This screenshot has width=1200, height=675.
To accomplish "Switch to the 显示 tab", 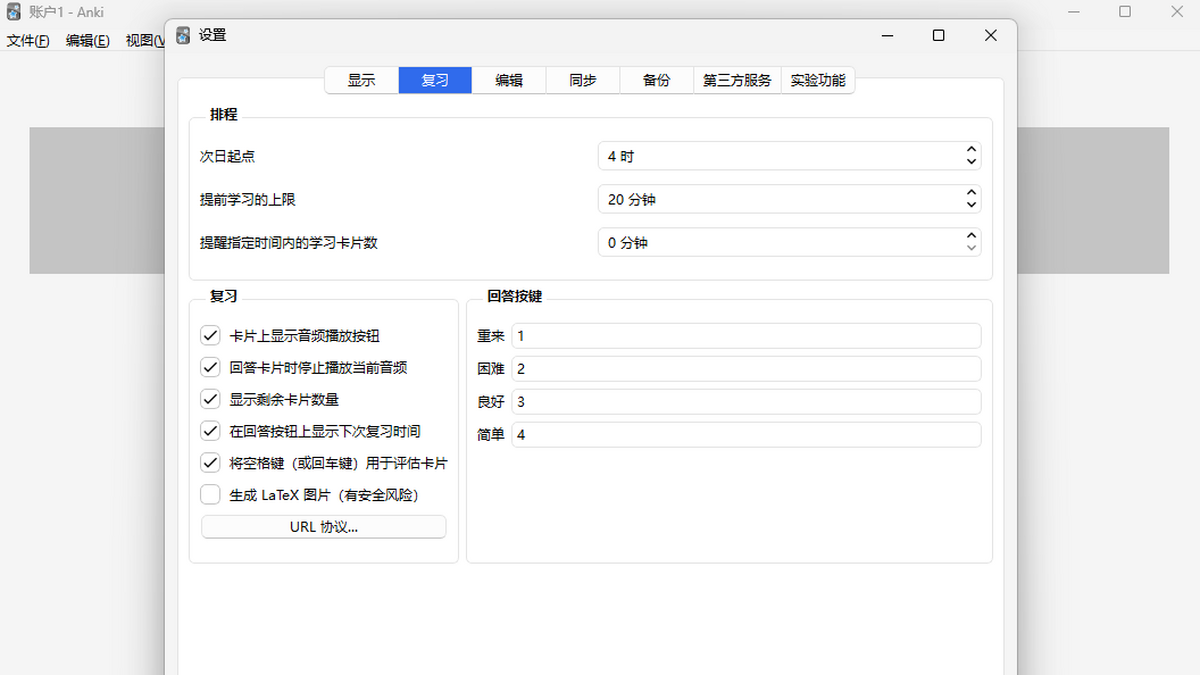I will click(x=362, y=80).
